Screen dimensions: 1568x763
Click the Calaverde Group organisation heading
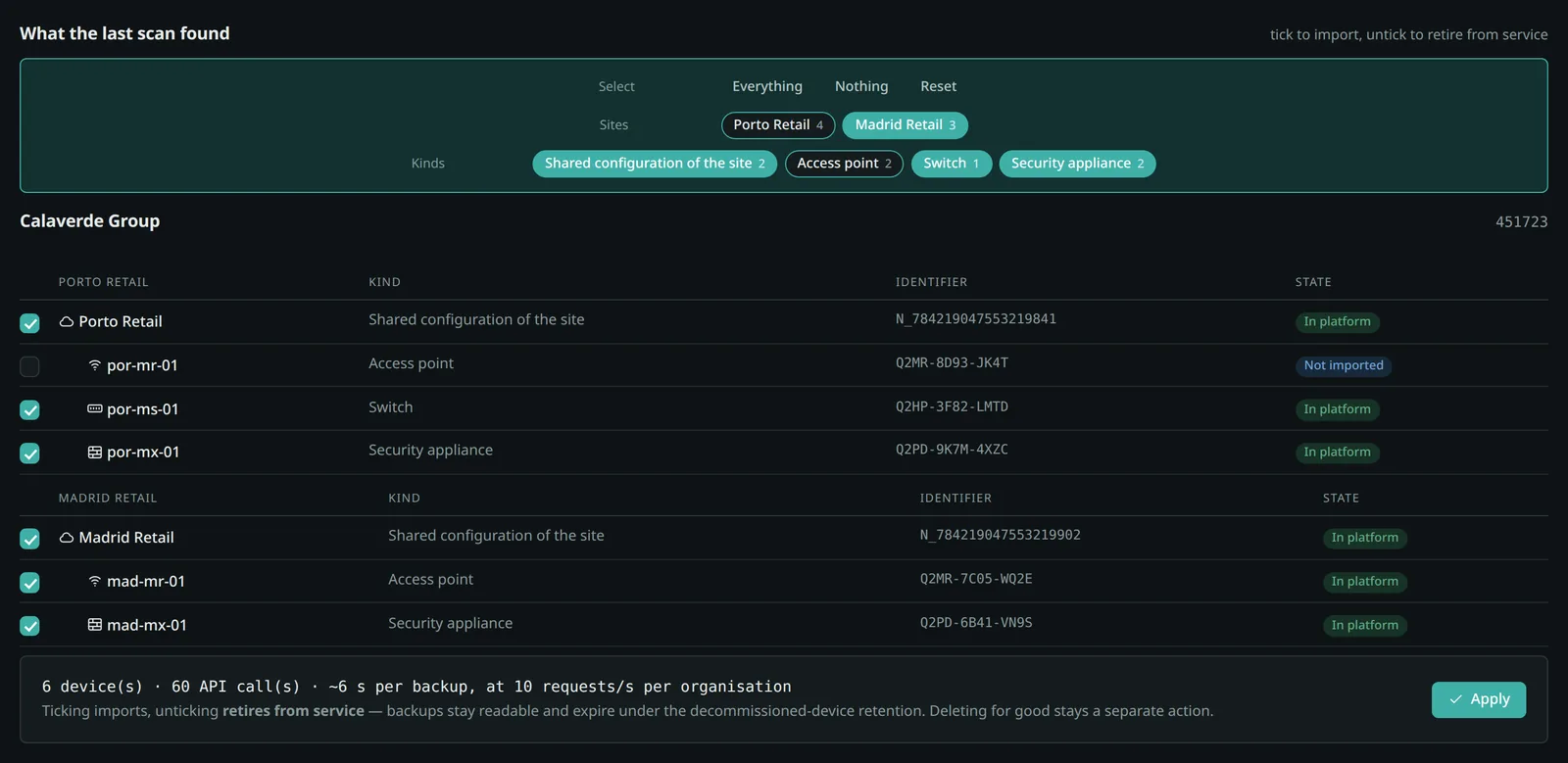[x=90, y=221]
